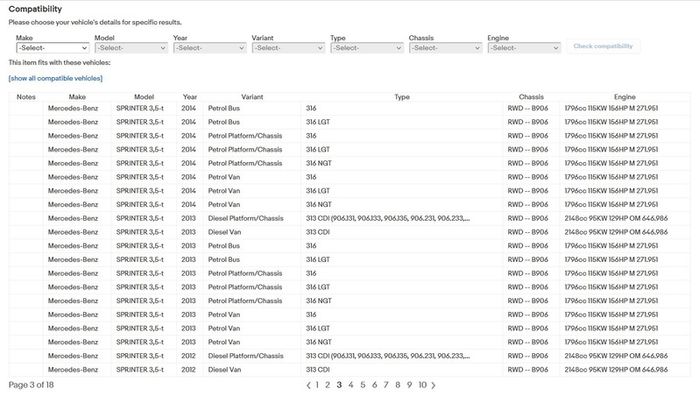Click '313 CDI' type in 2012 Diesel Van row
700x396 pixels.
pos(318,370)
